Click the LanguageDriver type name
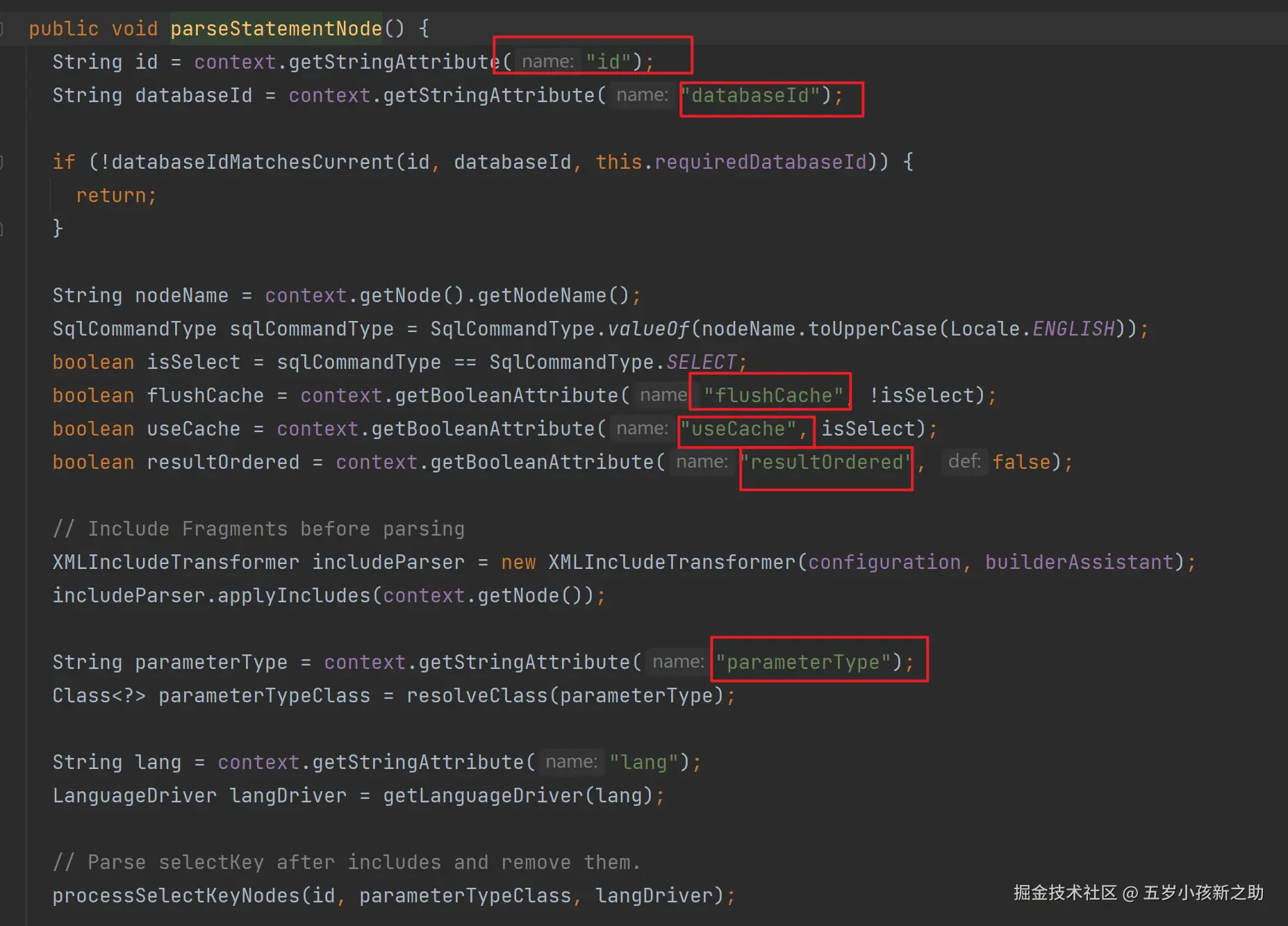Screen dimensions: 1288x926 (x=135, y=795)
